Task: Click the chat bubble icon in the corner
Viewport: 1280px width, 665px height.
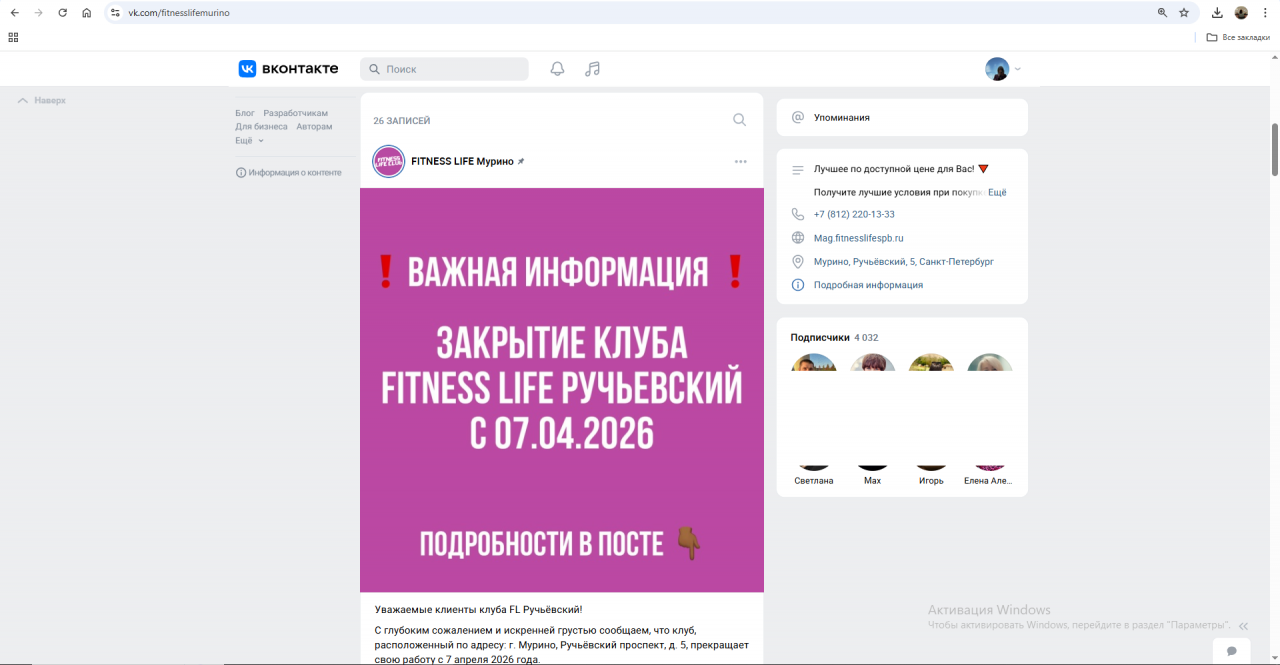Action: point(1231,651)
